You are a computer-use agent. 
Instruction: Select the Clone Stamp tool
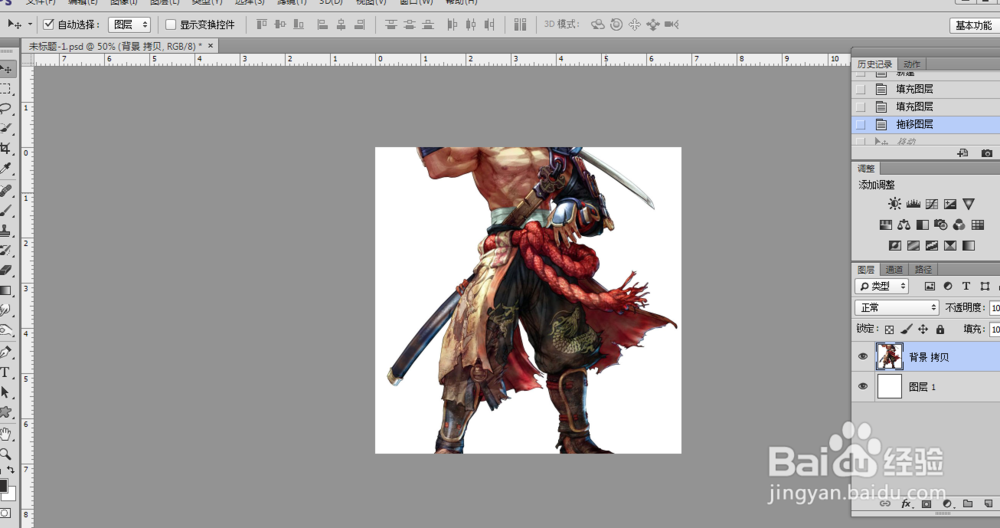6,230
